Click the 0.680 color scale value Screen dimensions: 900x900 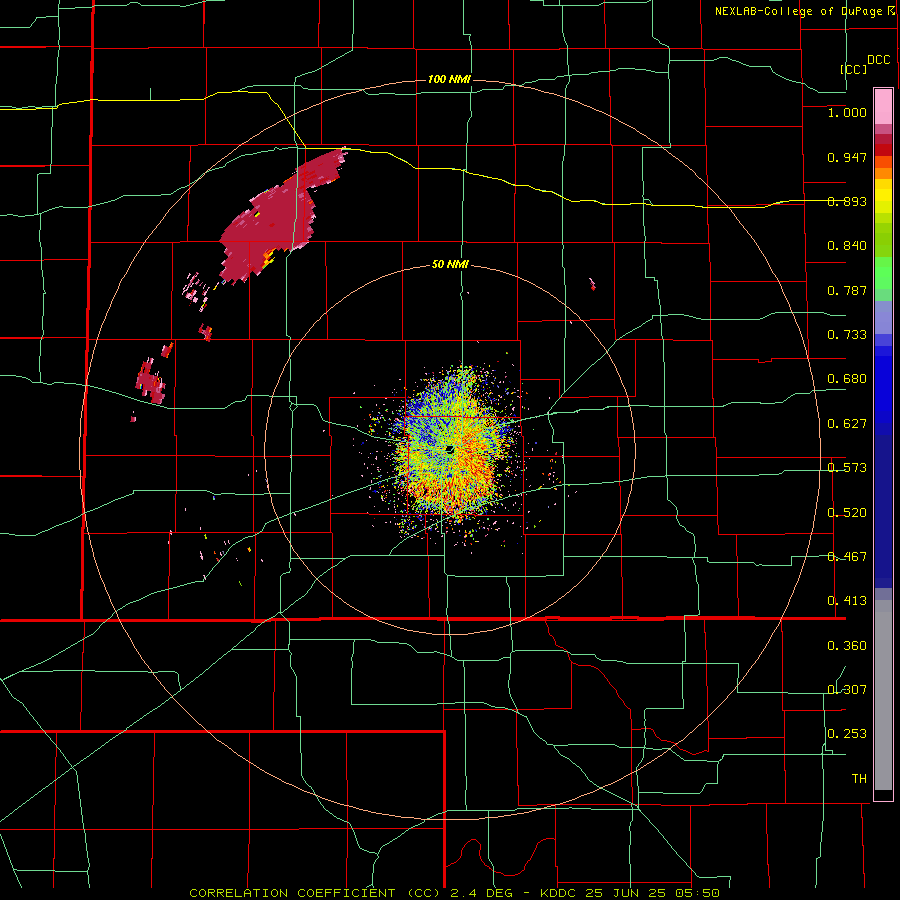(847, 379)
